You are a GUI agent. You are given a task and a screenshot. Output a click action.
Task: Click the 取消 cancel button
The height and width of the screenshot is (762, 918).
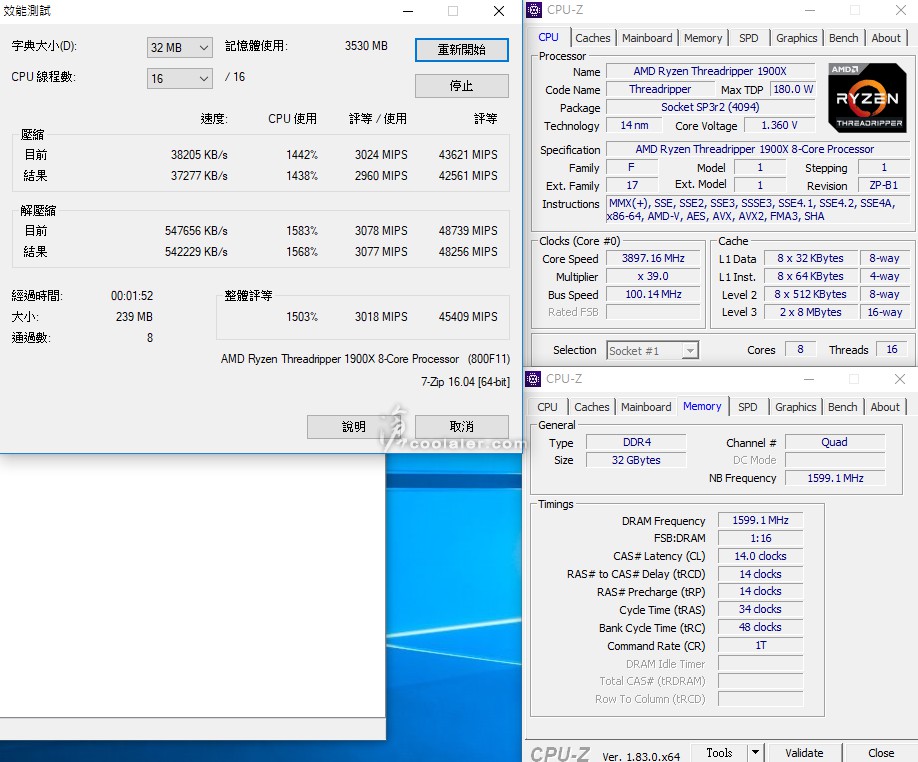[x=461, y=427]
